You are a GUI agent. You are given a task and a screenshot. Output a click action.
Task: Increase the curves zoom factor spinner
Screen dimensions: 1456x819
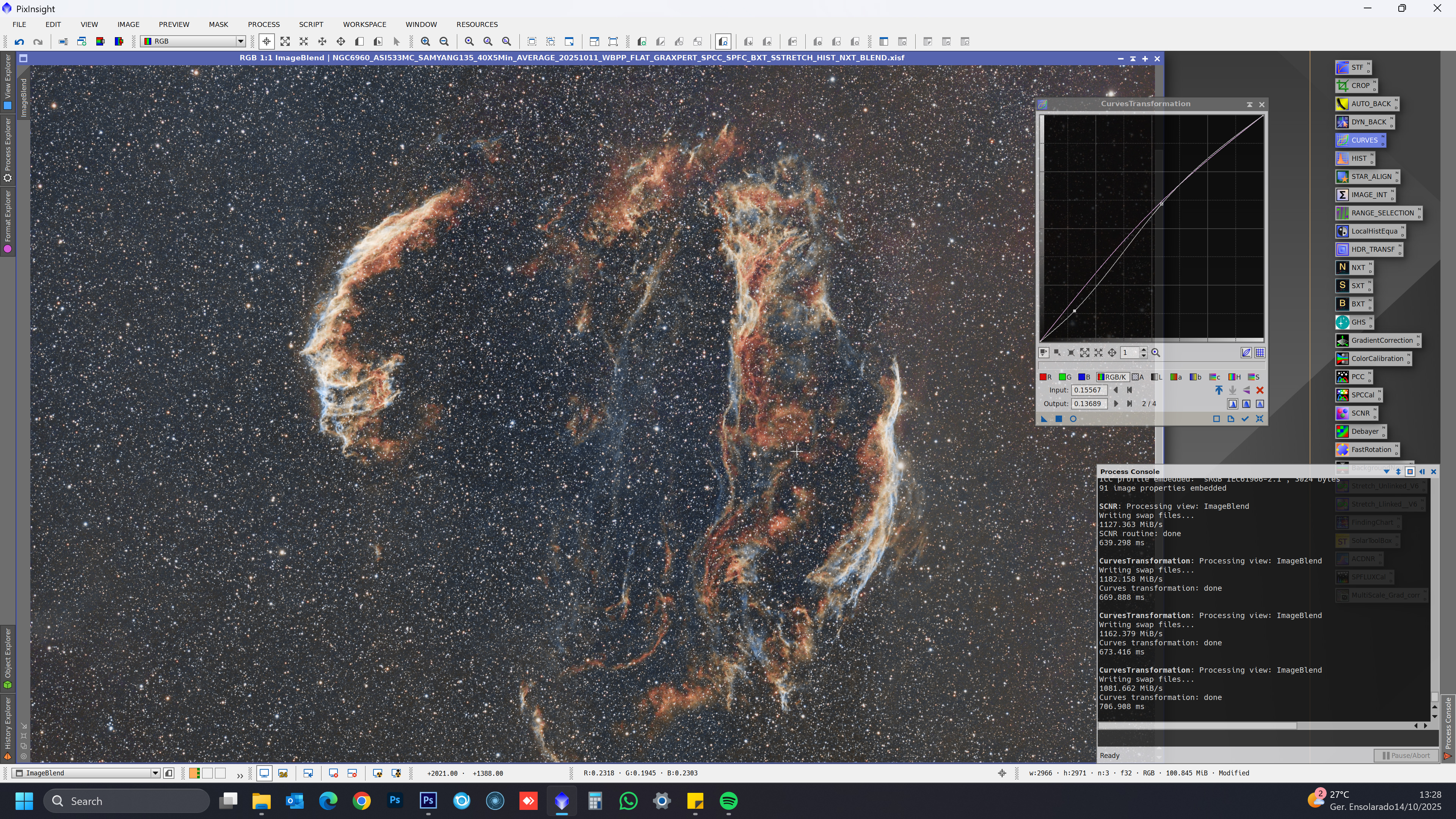pyautogui.click(x=1144, y=350)
